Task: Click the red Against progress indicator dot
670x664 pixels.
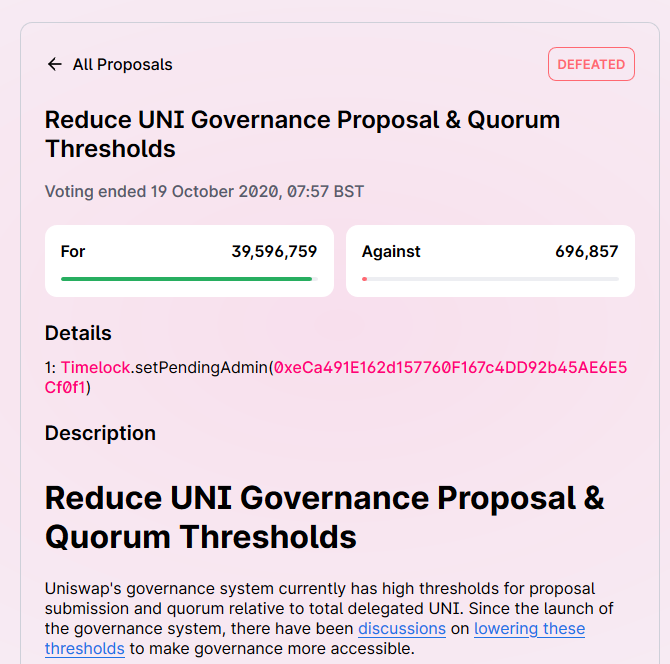Action: pyautogui.click(x=364, y=279)
